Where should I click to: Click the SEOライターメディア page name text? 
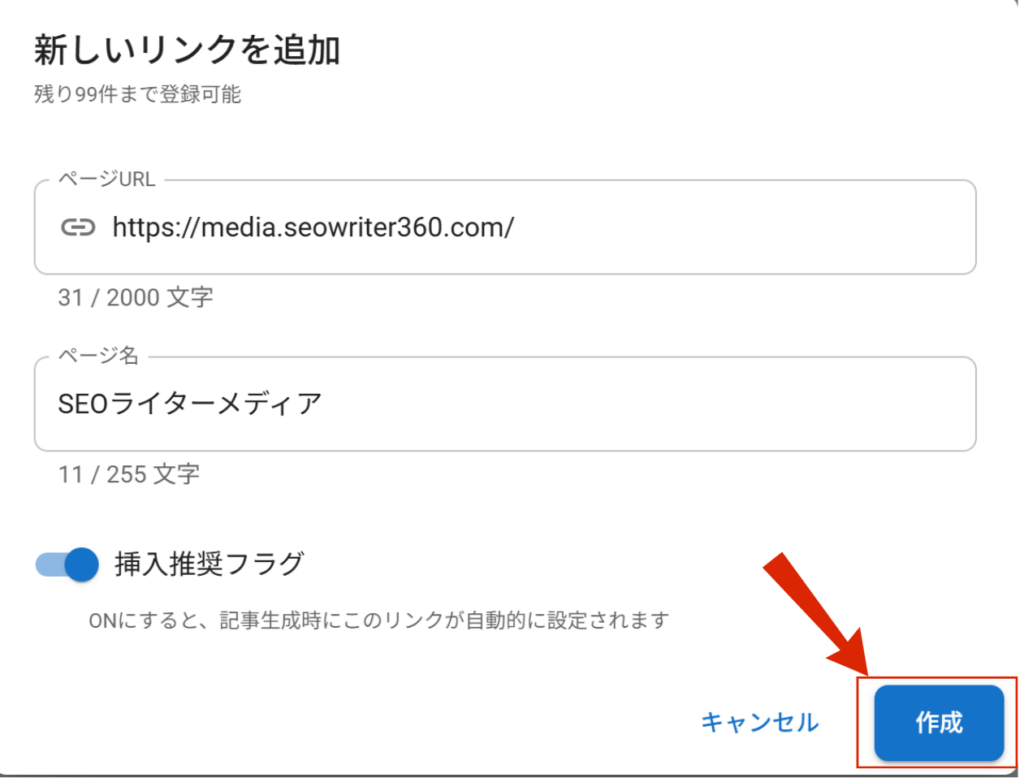tap(190, 404)
